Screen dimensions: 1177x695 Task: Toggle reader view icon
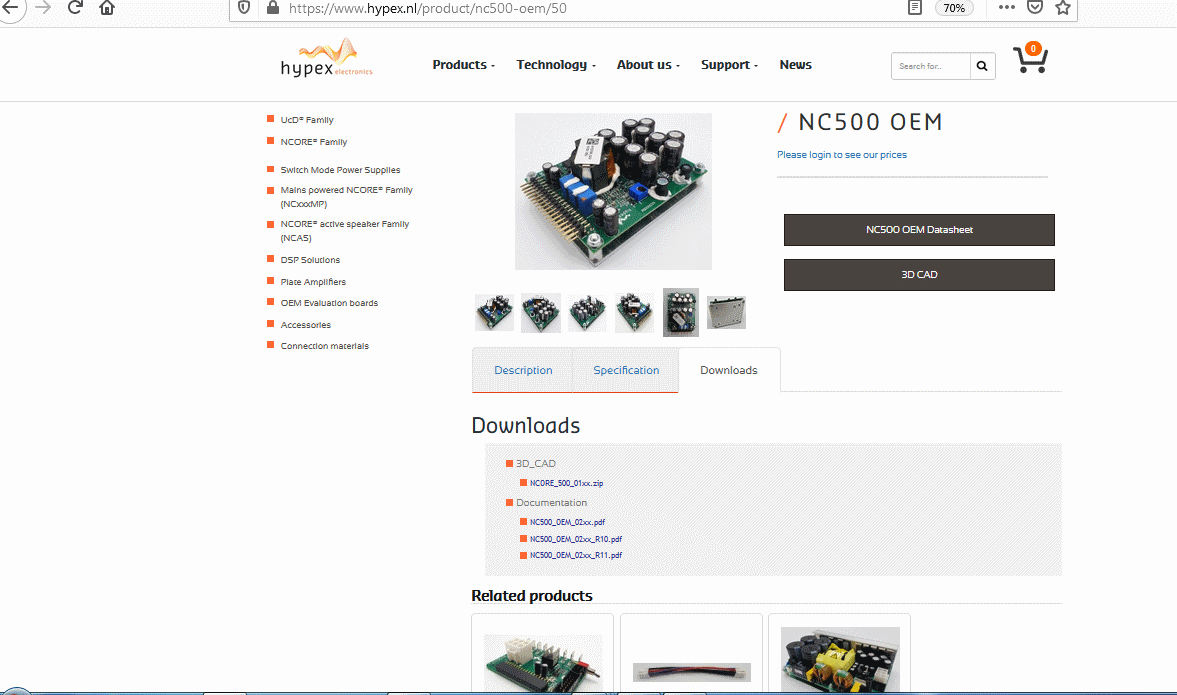click(x=914, y=8)
